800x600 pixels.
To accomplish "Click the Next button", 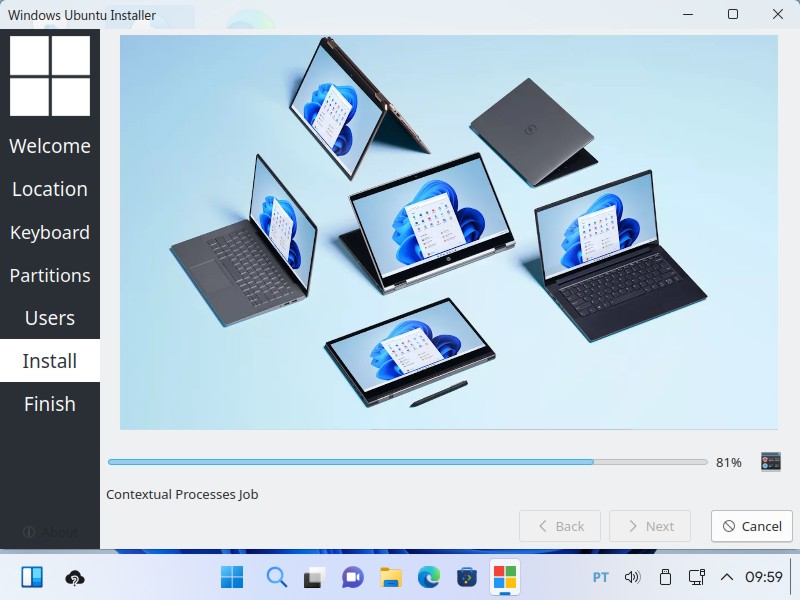I will point(650,526).
